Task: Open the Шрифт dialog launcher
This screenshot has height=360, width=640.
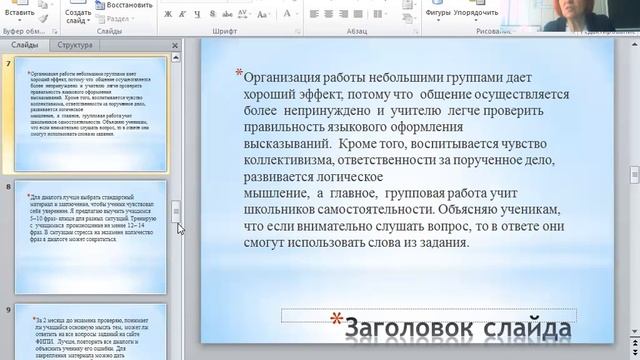Action: pos(298,31)
